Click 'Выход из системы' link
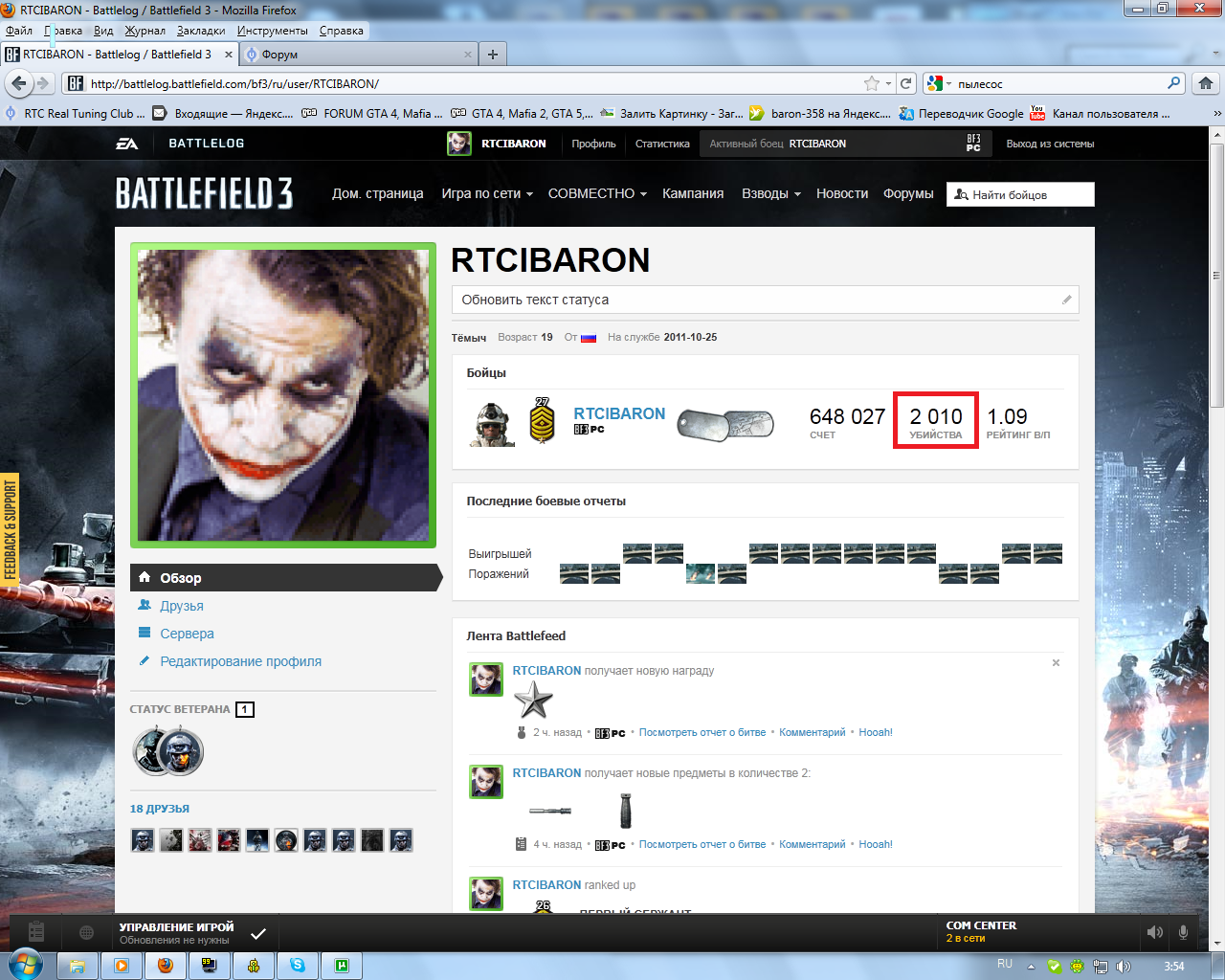The image size is (1225, 980). [1050, 144]
